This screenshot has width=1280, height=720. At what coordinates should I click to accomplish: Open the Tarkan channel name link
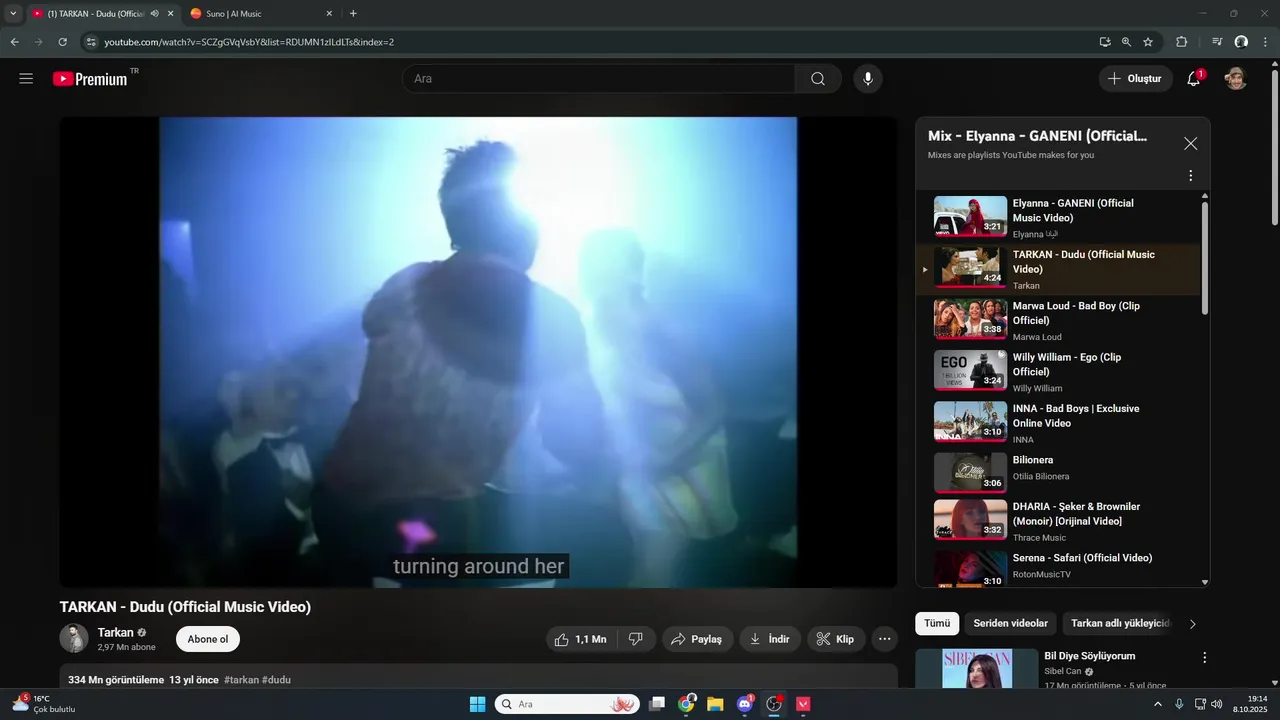[115, 633]
